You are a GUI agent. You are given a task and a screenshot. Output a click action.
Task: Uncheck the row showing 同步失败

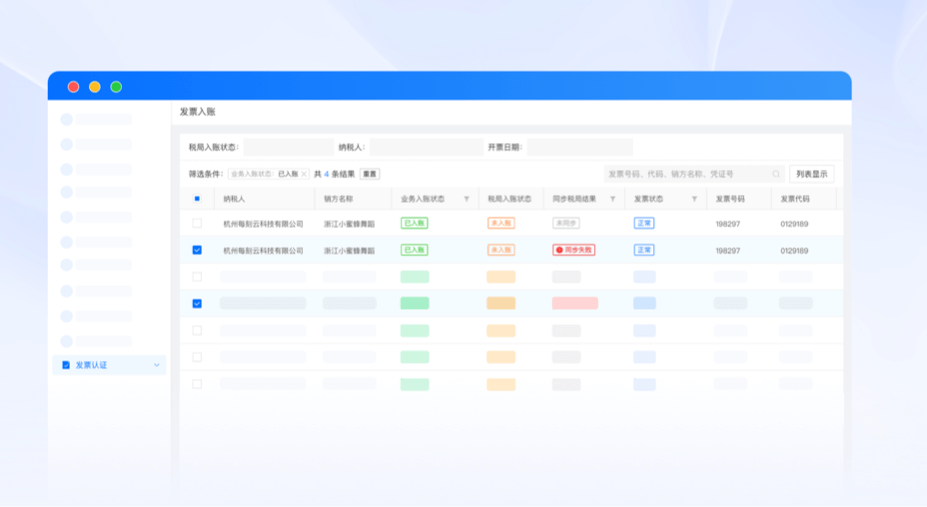click(197, 250)
